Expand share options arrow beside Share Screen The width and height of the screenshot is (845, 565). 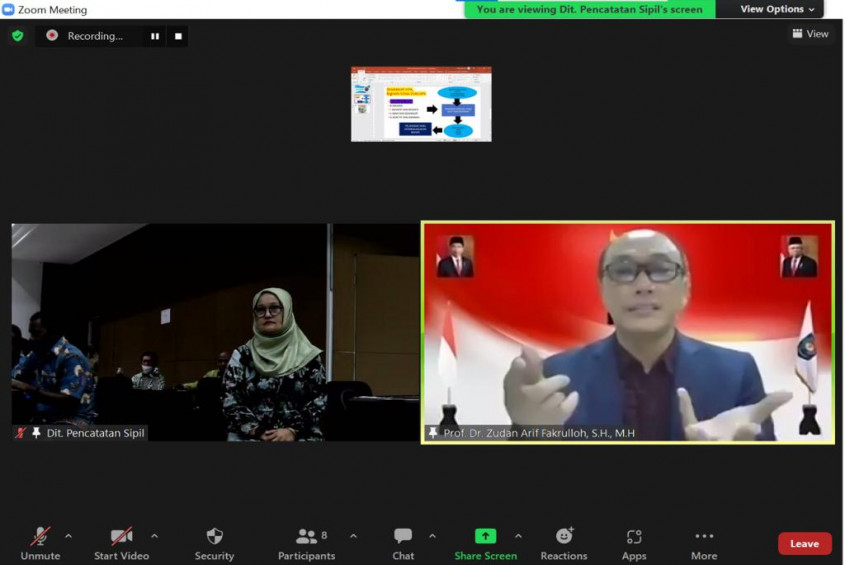[x=518, y=536]
